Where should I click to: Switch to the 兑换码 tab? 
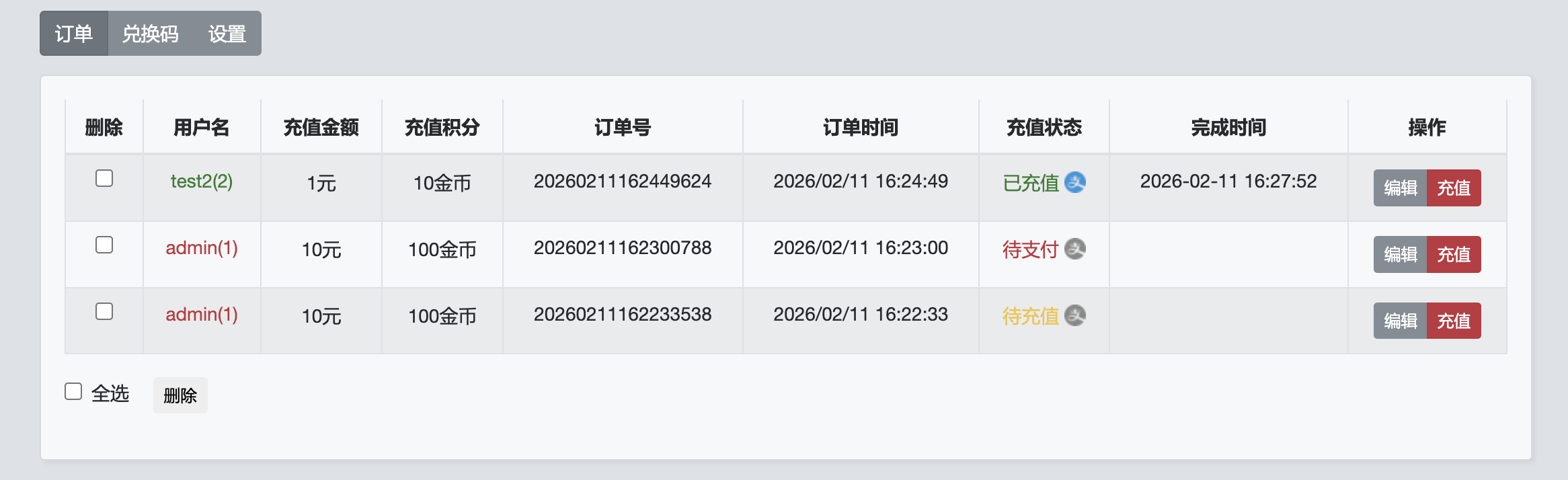(x=149, y=34)
